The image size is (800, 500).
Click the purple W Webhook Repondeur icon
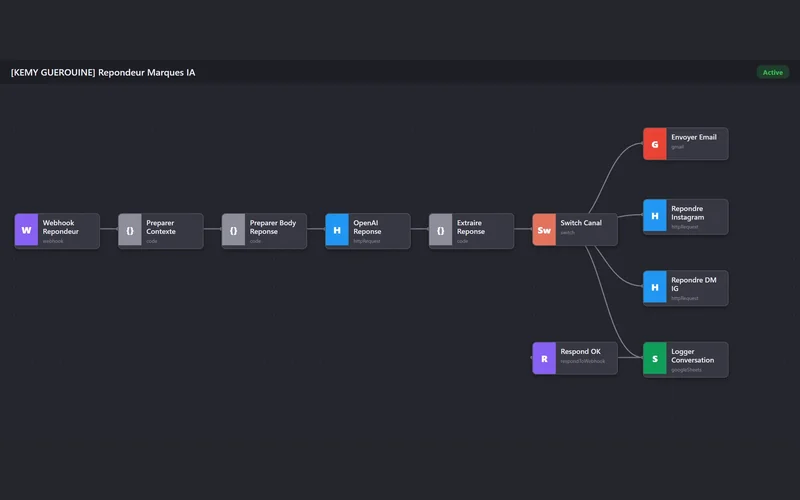click(27, 230)
